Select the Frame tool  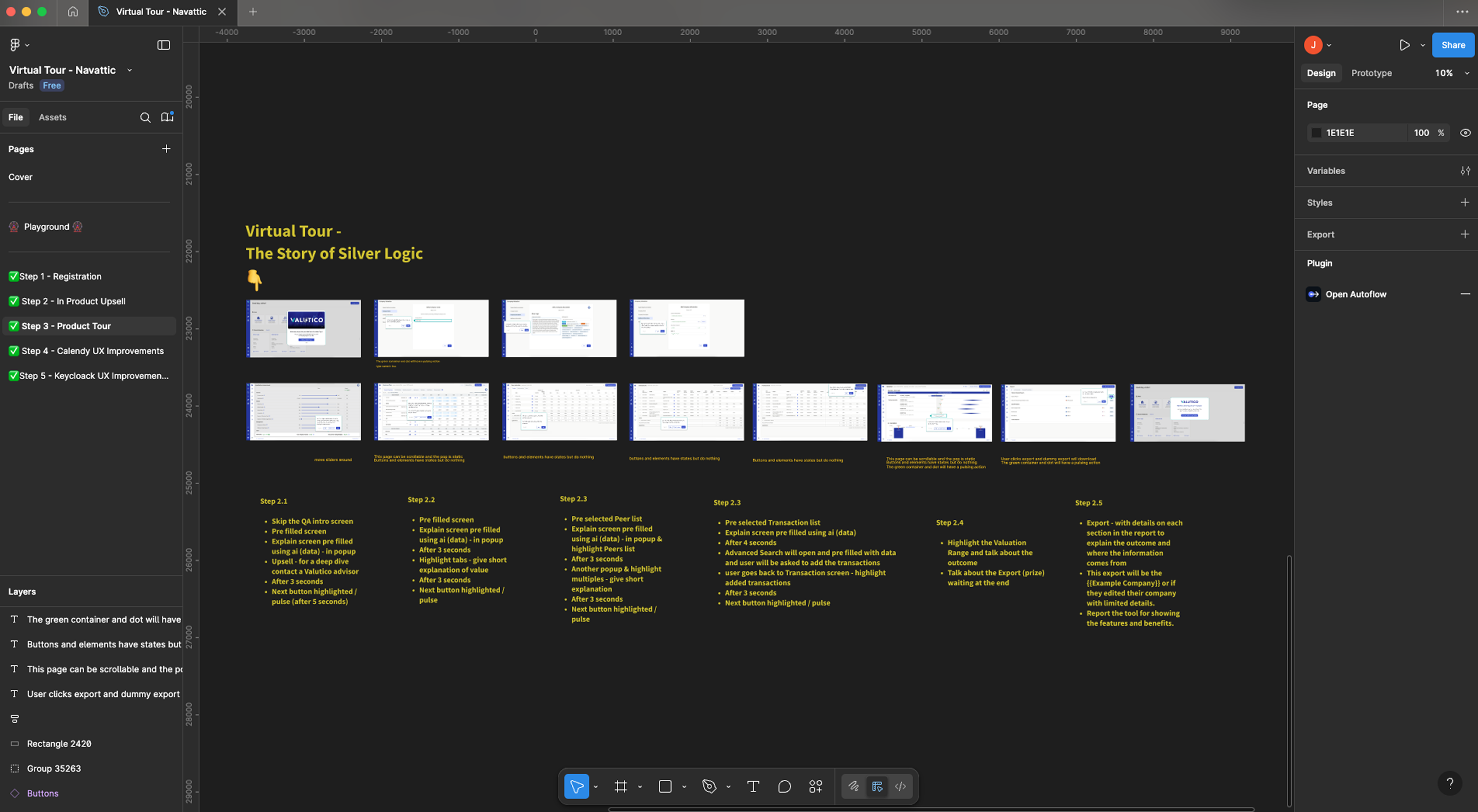click(620, 786)
